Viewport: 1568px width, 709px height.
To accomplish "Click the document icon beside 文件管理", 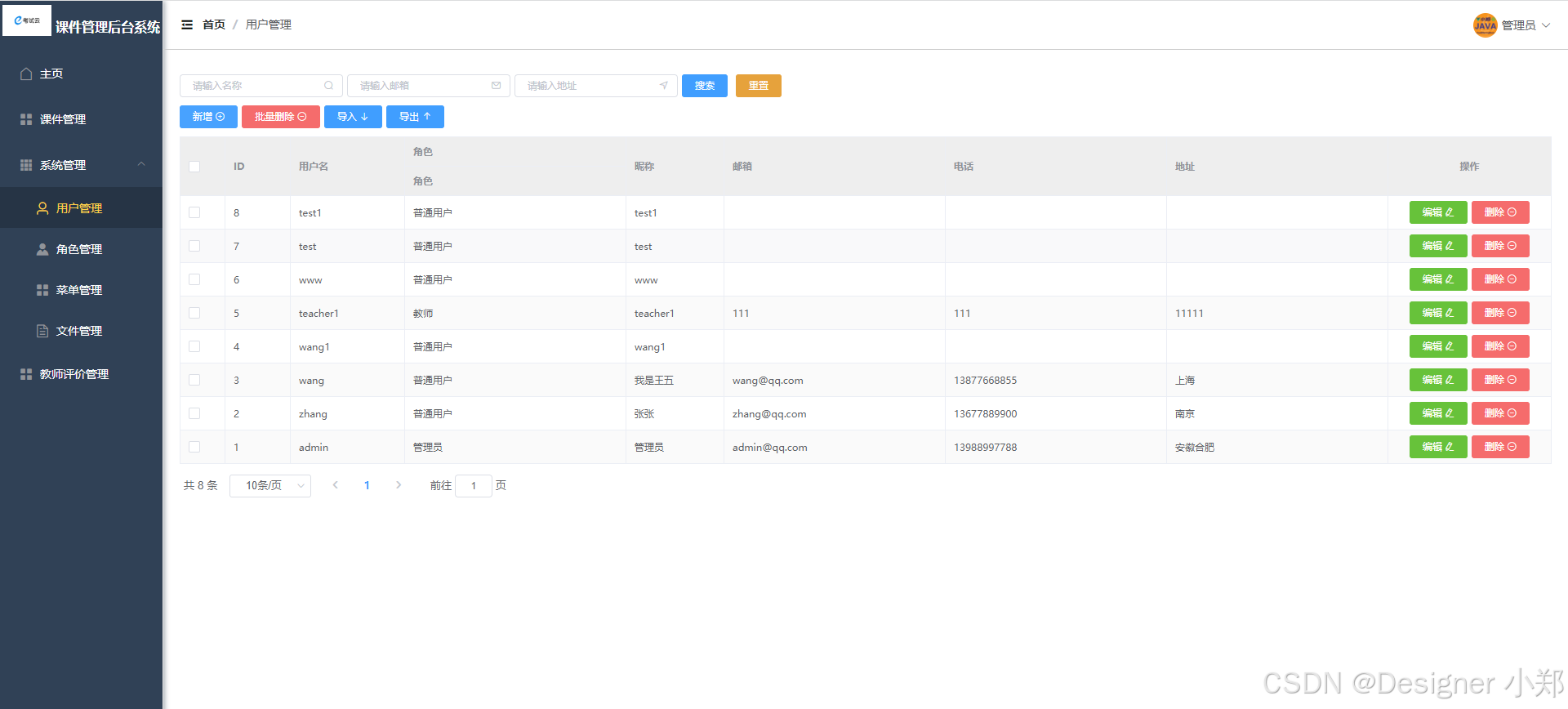I will [x=42, y=331].
